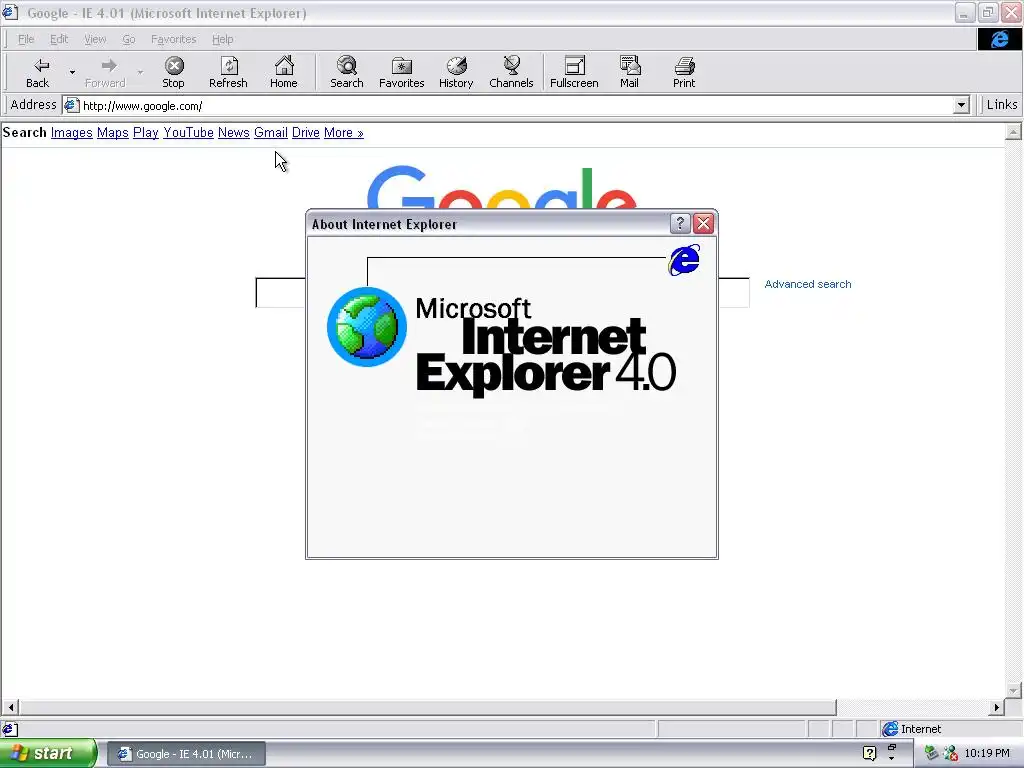Follow the Play link

146,133
